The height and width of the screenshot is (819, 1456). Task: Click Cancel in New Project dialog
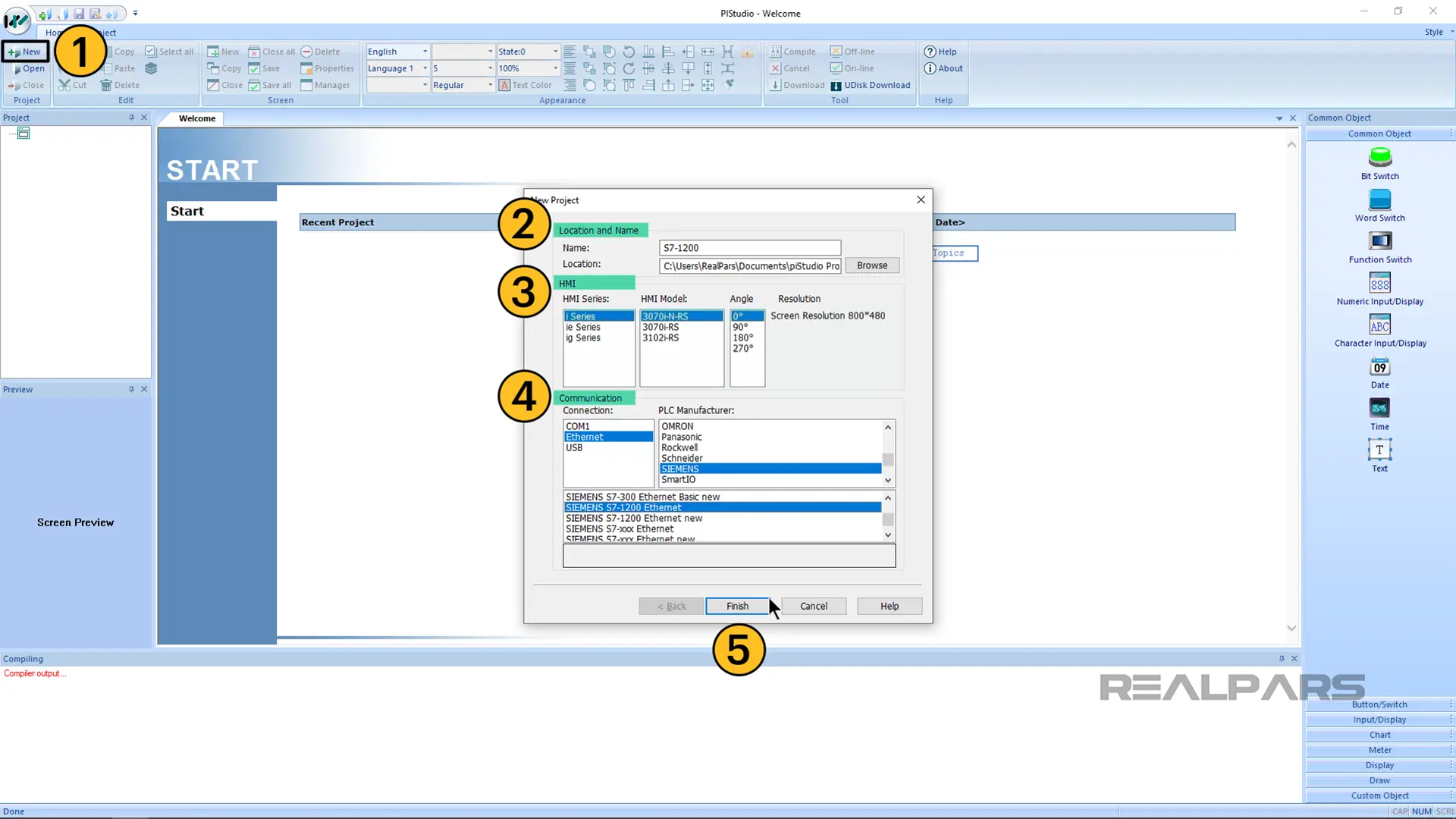coord(814,606)
